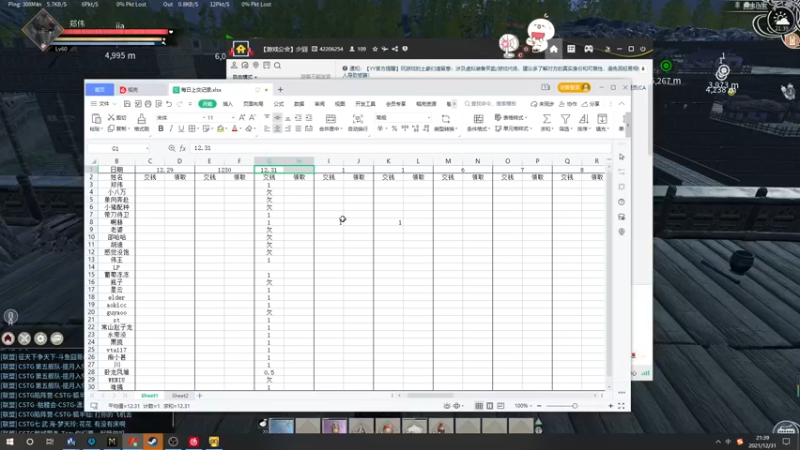The image size is (800, 450).
Task: Open the Table Style (表格样式) dropdown
Action: pos(511,117)
